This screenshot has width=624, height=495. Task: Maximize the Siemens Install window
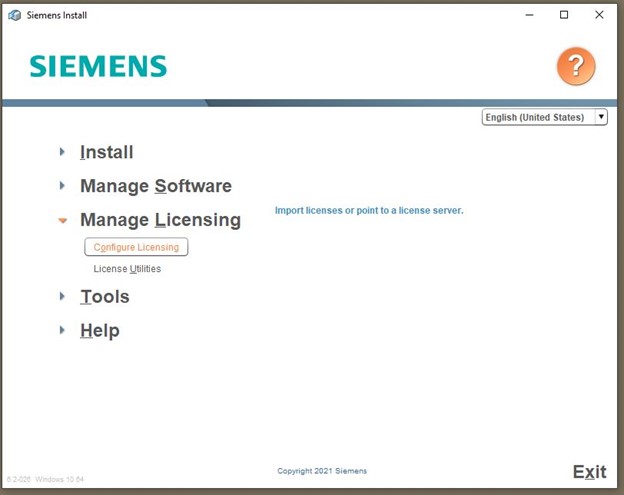point(564,15)
